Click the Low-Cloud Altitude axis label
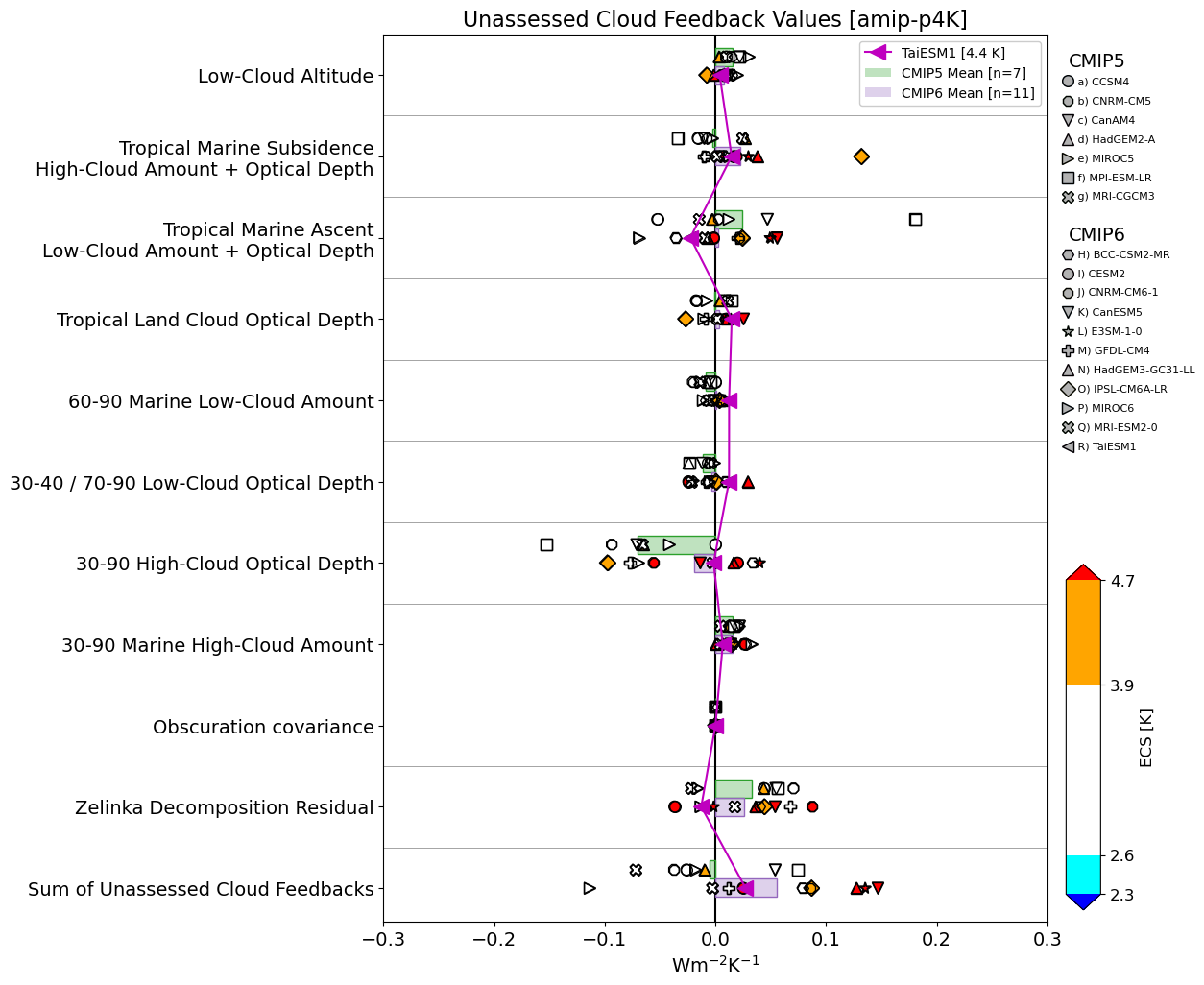This screenshot has height=985, width=1204. (x=285, y=76)
